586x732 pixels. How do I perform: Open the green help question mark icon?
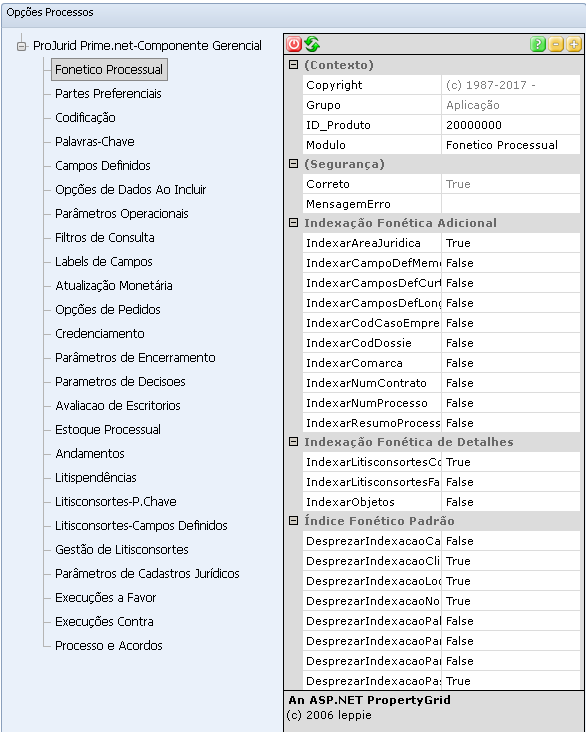(x=538, y=44)
